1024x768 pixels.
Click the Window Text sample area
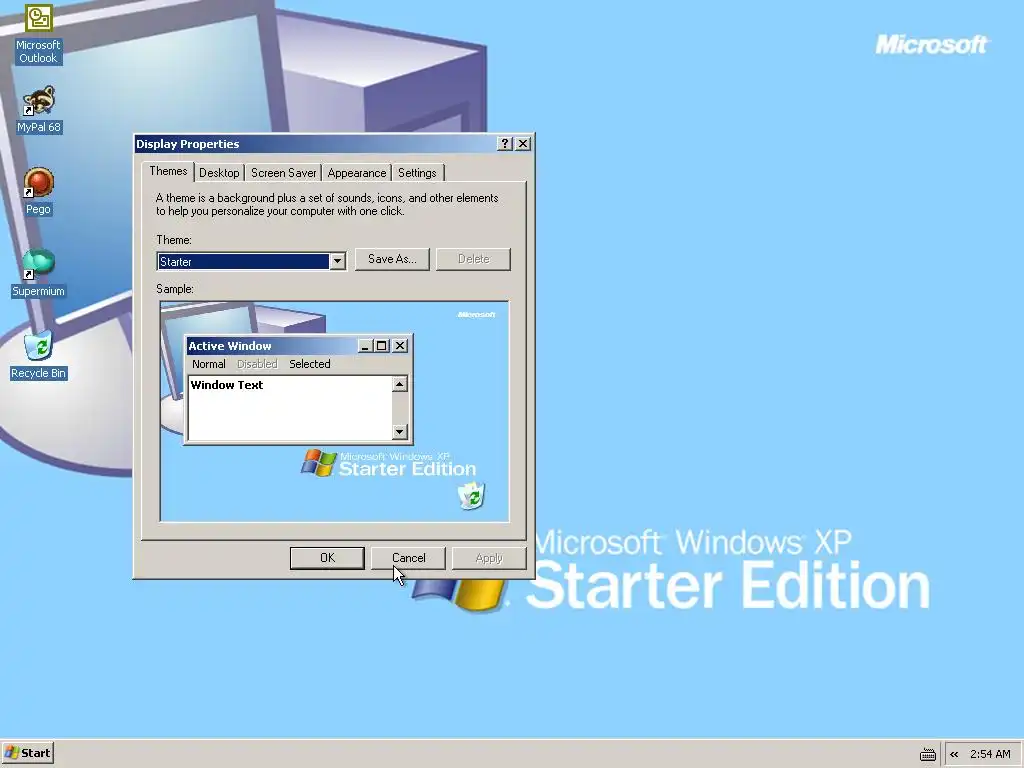[290, 408]
